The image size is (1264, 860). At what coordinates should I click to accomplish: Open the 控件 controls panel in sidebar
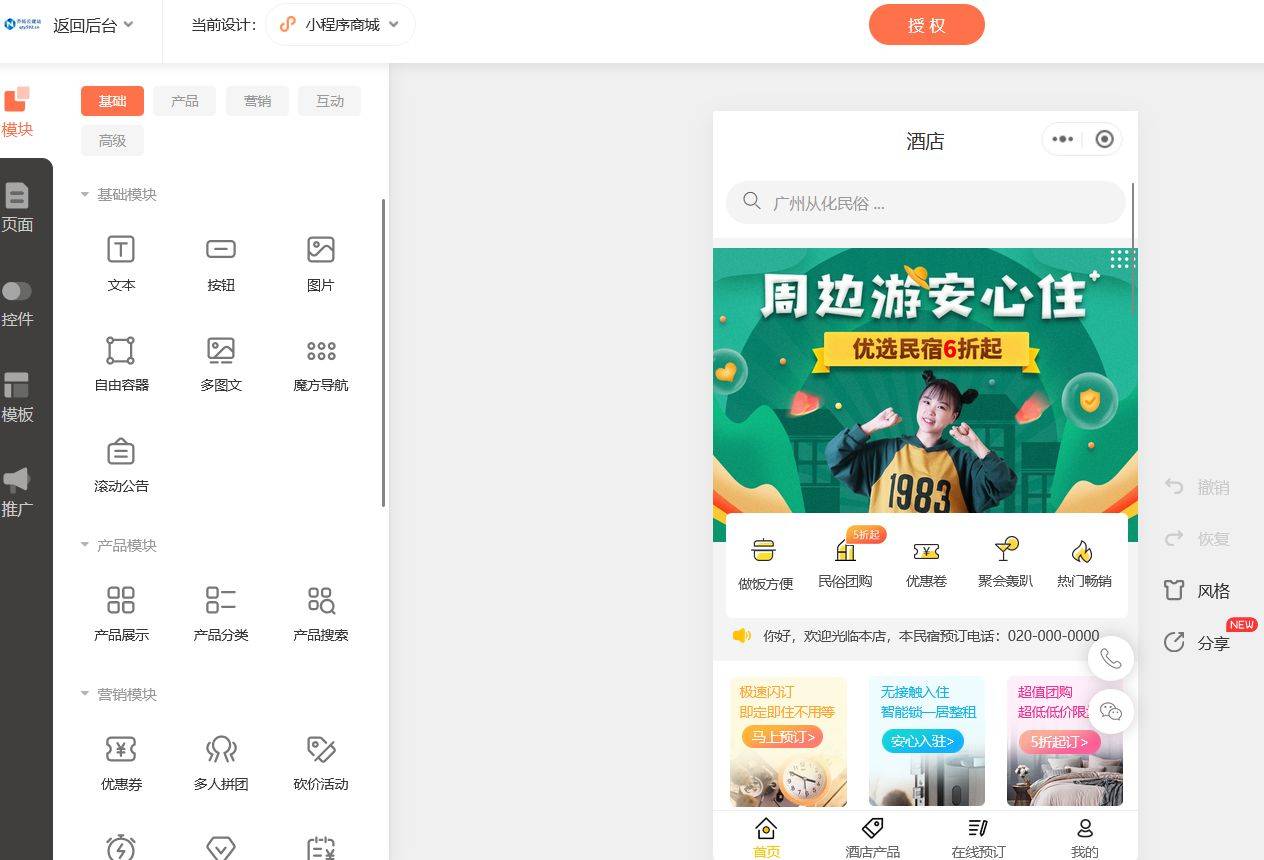[x=17, y=304]
